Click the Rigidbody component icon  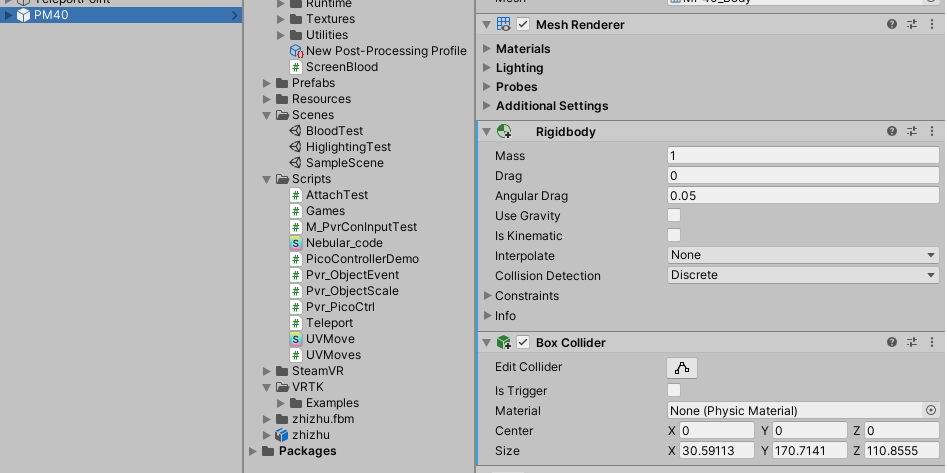(x=504, y=131)
